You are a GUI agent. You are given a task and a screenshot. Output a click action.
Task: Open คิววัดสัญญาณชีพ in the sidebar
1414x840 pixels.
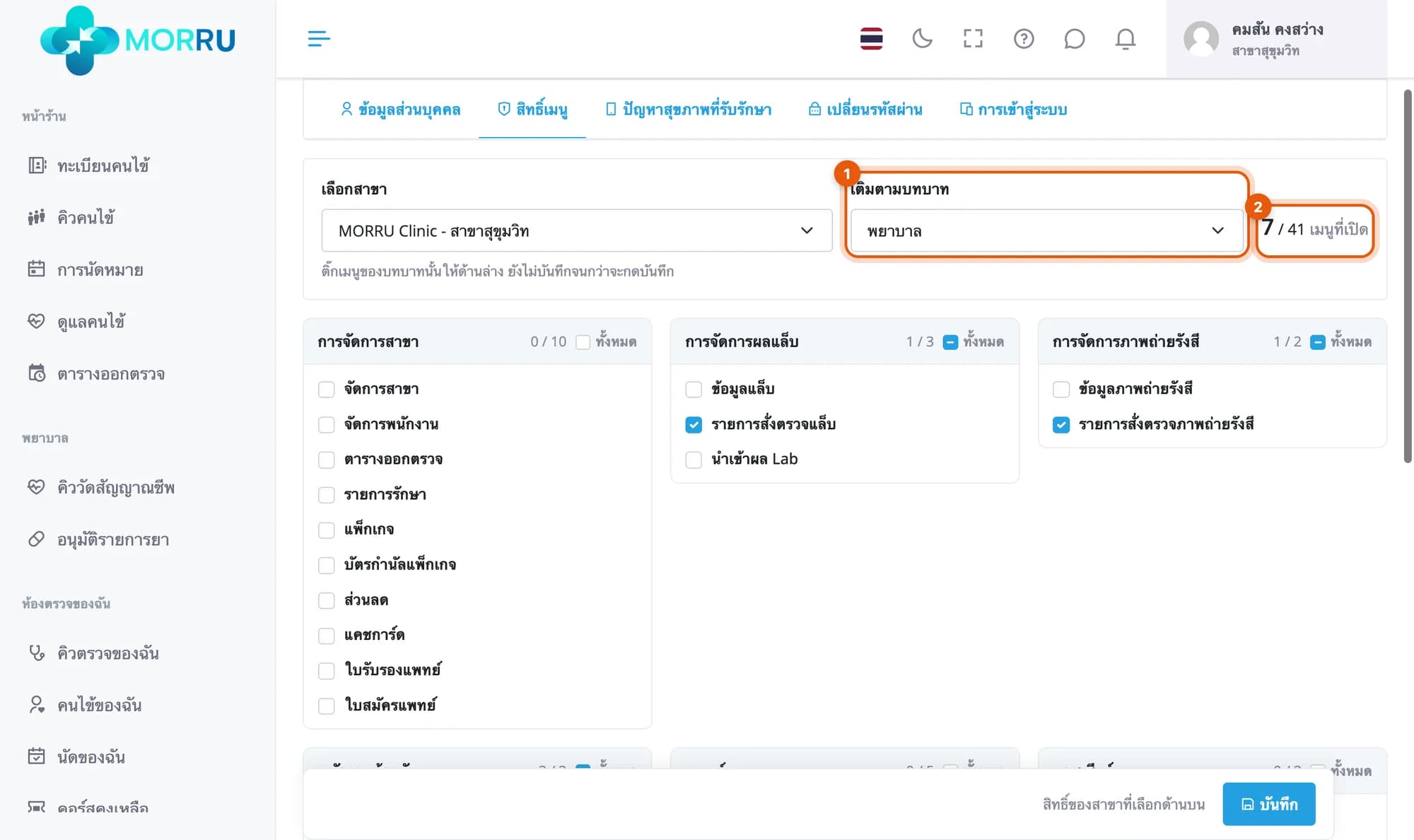(x=101, y=487)
